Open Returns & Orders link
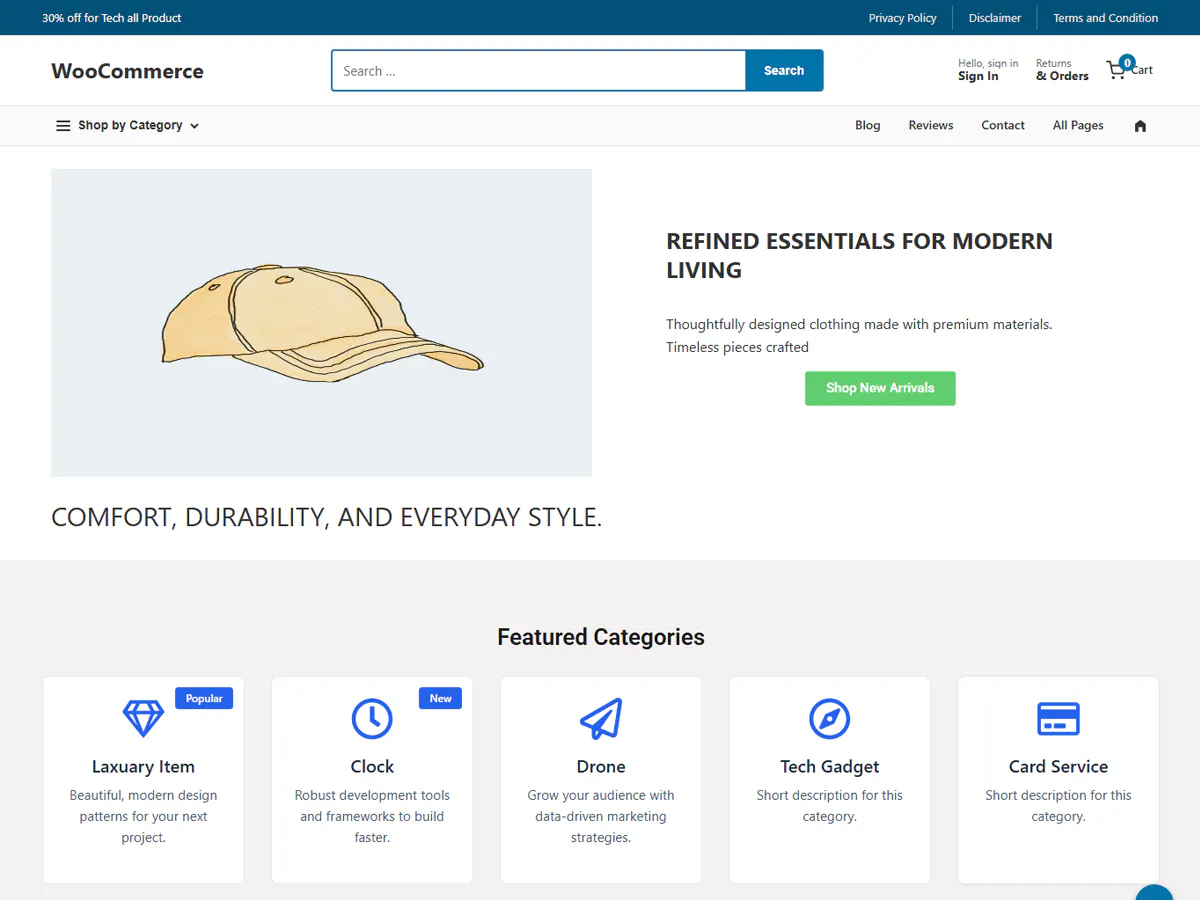Image resolution: width=1200 pixels, height=900 pixels. [x=1062, y=70]
